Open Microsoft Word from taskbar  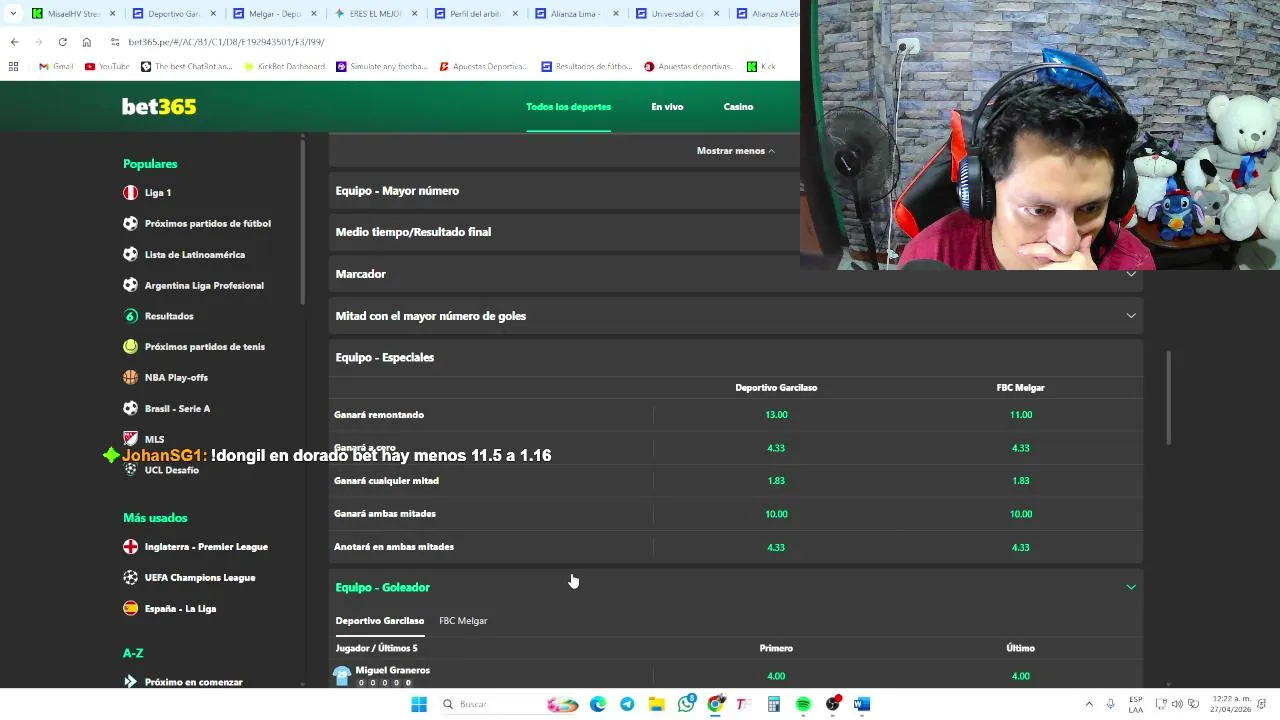tap(862, 704)
